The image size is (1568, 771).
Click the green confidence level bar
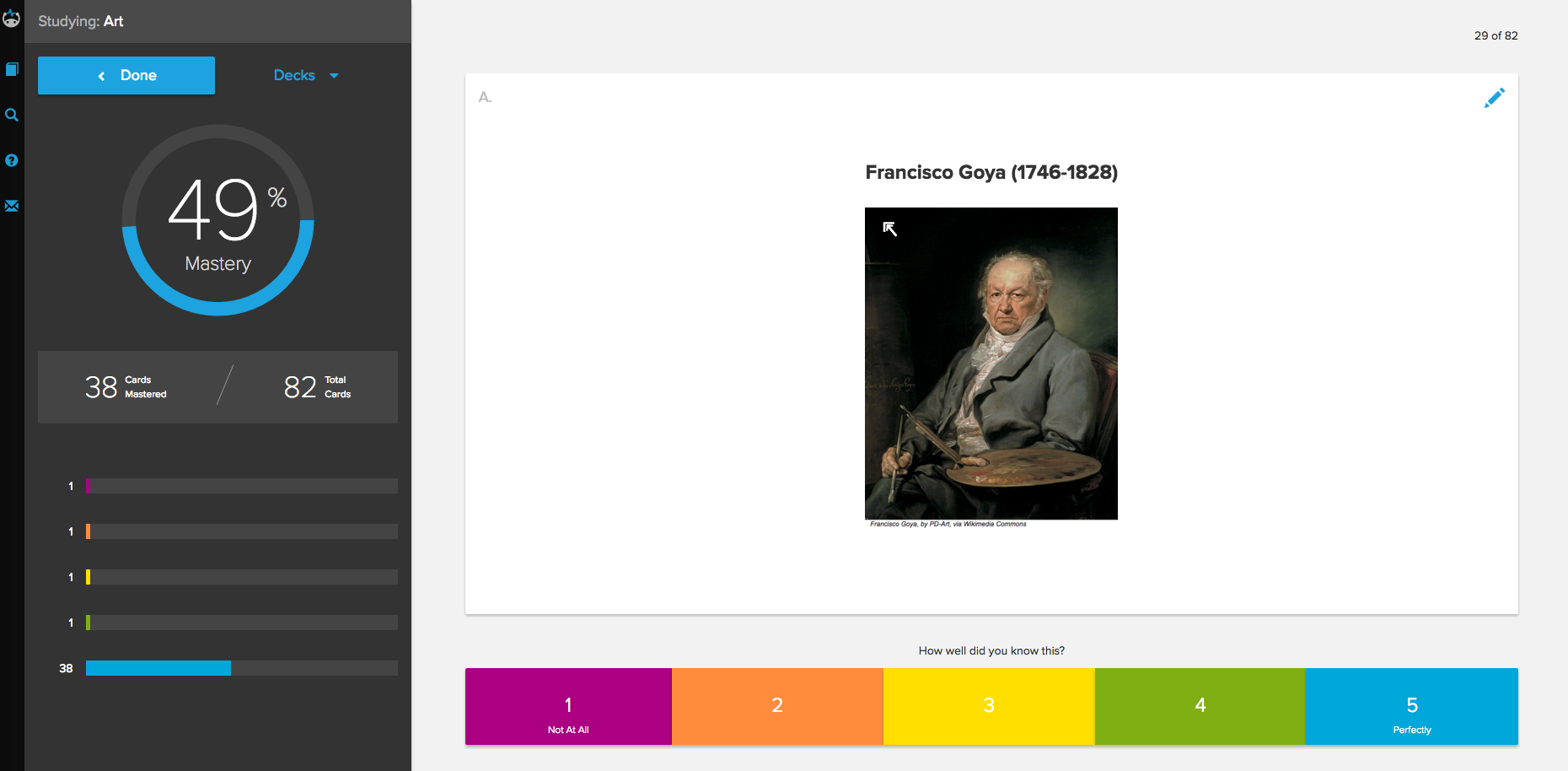242,623
